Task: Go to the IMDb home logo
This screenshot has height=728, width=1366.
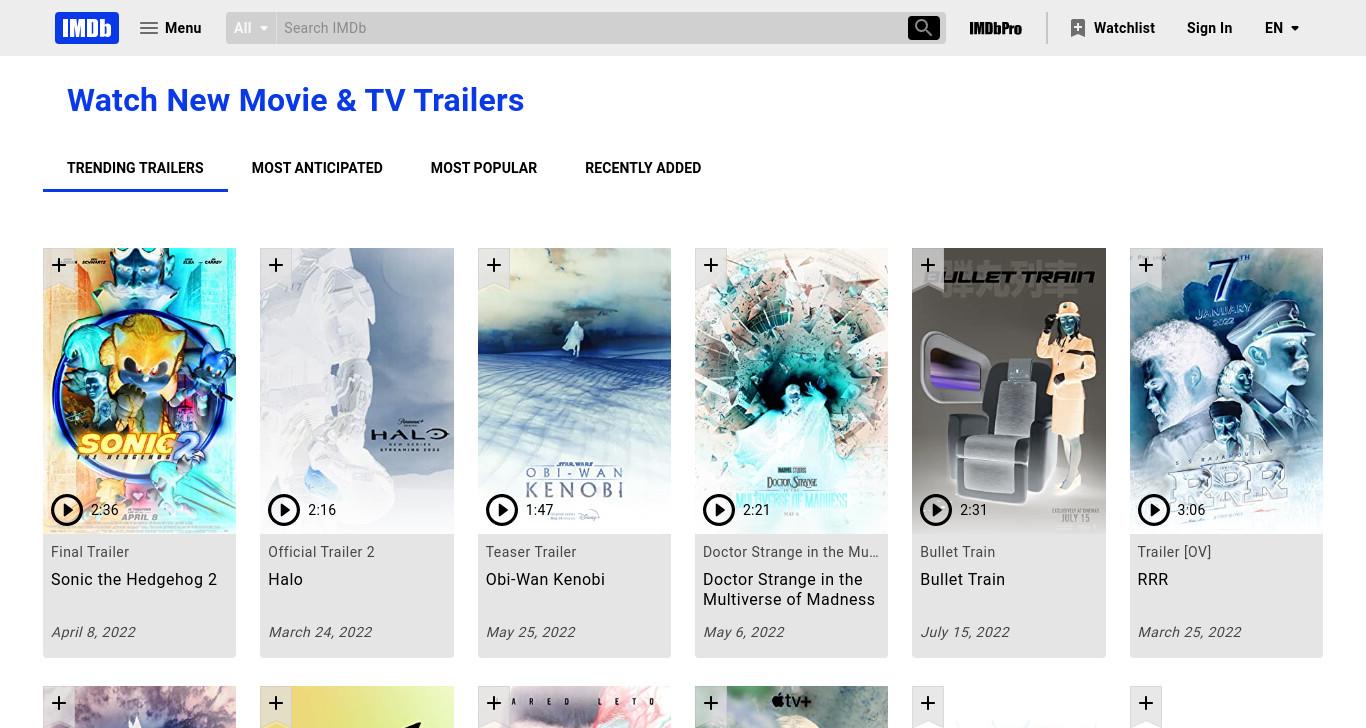Action: pos(87,28)
